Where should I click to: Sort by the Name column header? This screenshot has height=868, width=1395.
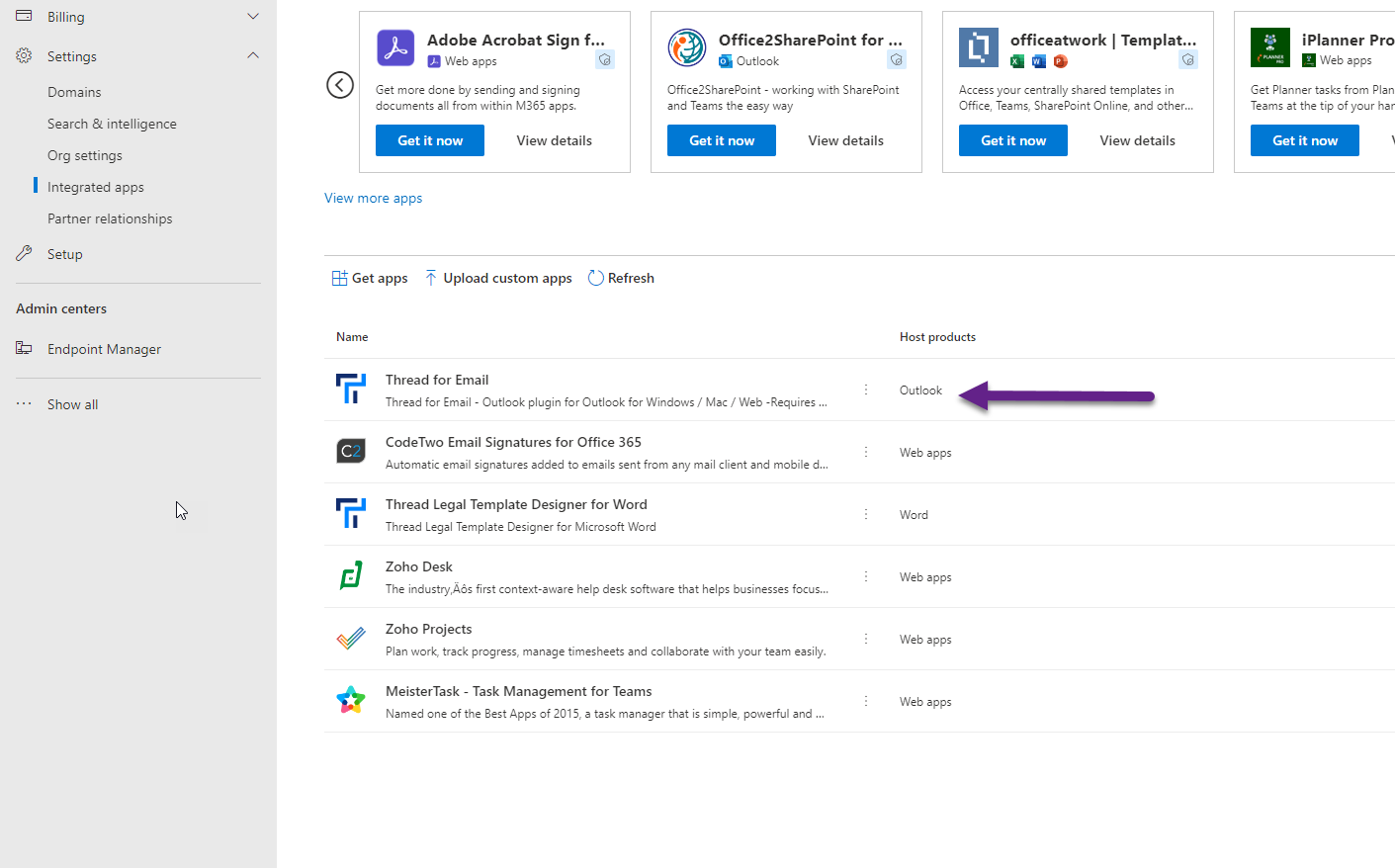[x=352, y=337]
